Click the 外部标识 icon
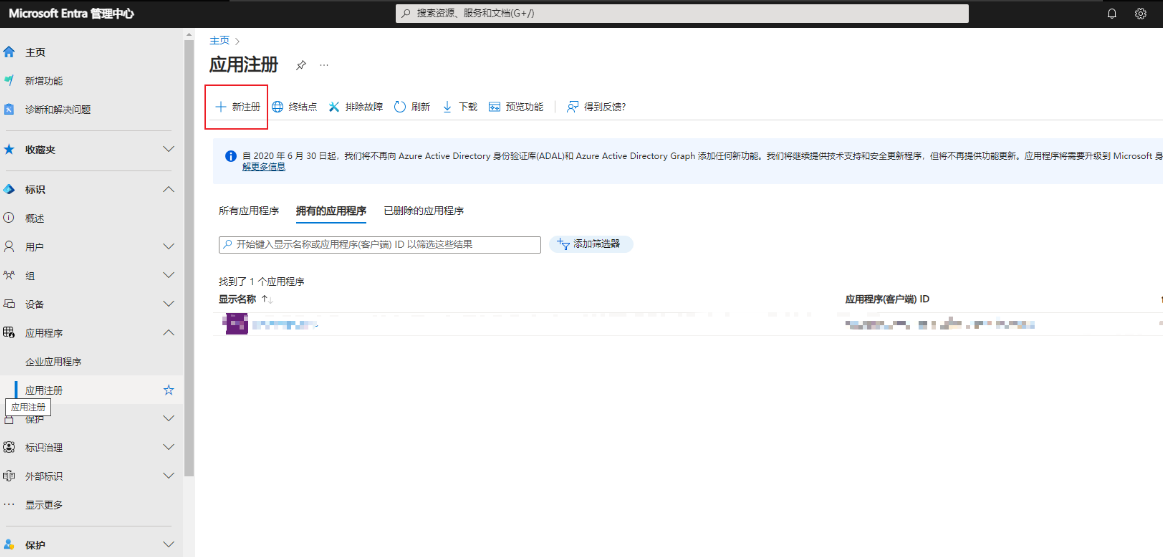The image size is (1163, 557). pyautogui.click(x=9, y=476)
